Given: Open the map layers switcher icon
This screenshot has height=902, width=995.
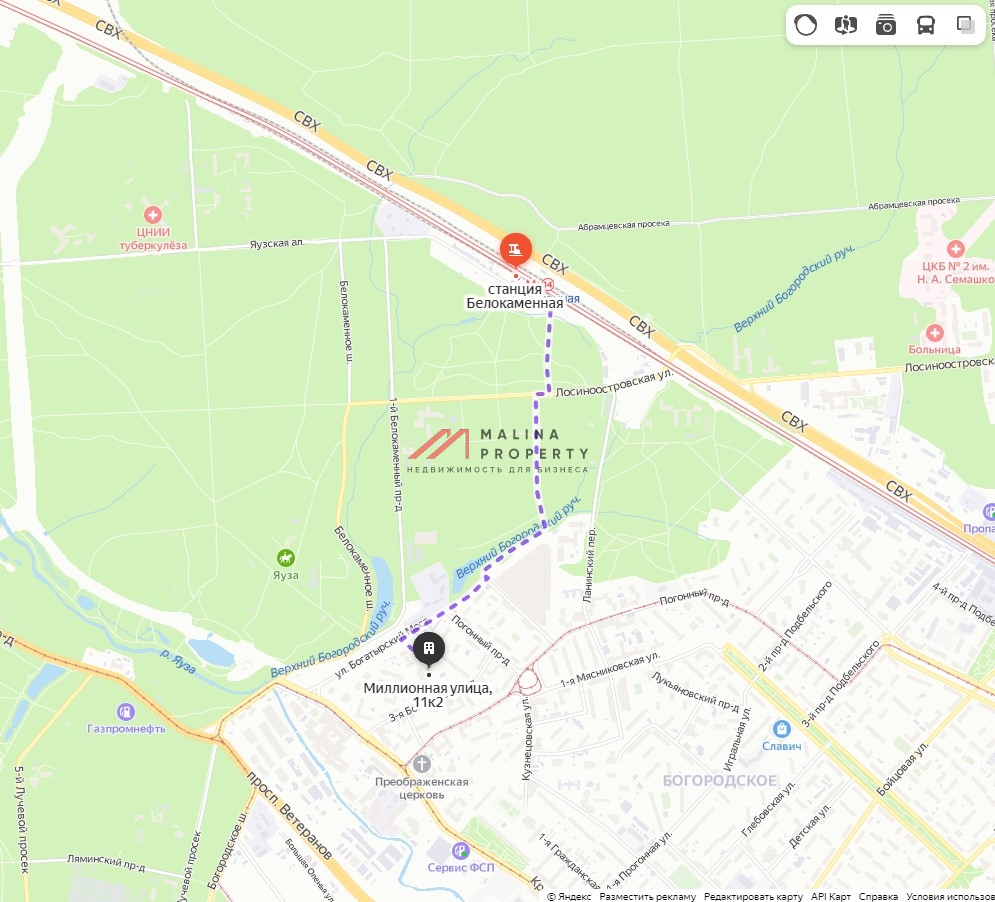Looking at the screenshot, I should 965,25.
